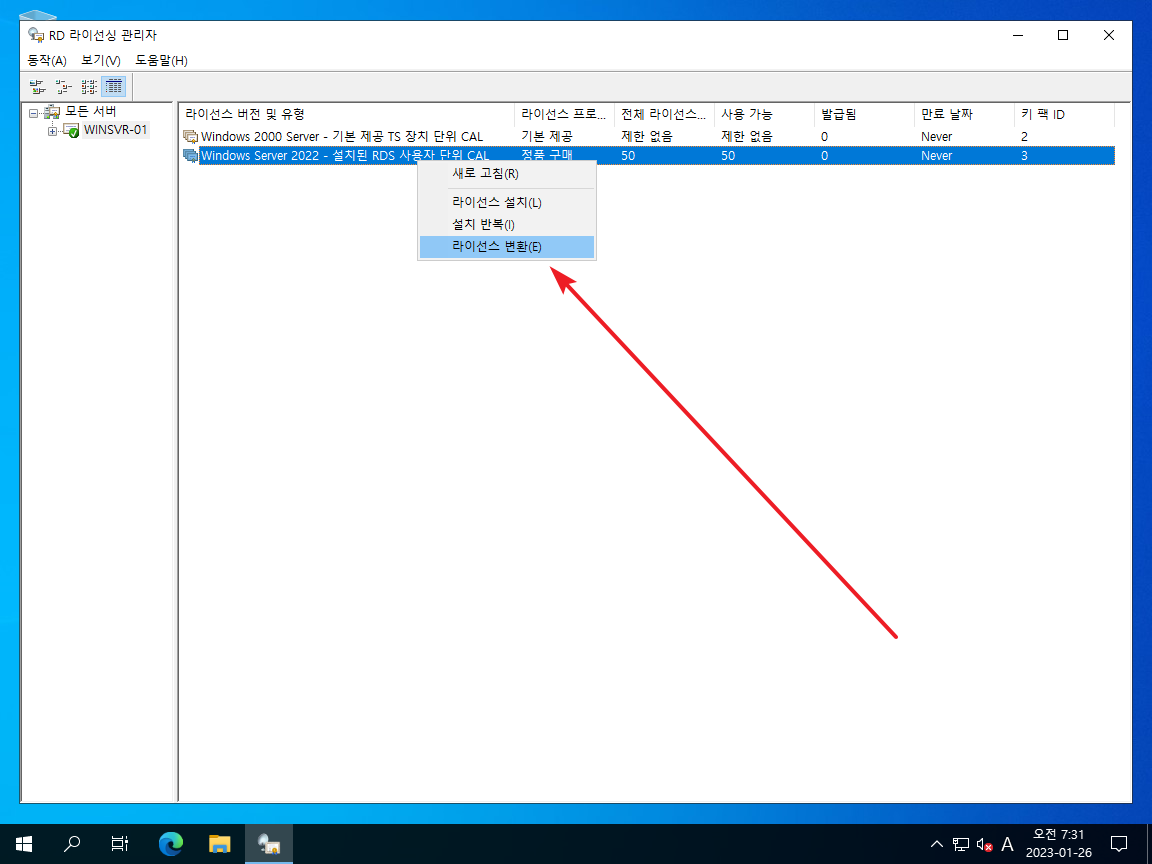Click the Never expiry cell of Windows 2000 row
1152x864 pixels.
click(x=937, y=137)
